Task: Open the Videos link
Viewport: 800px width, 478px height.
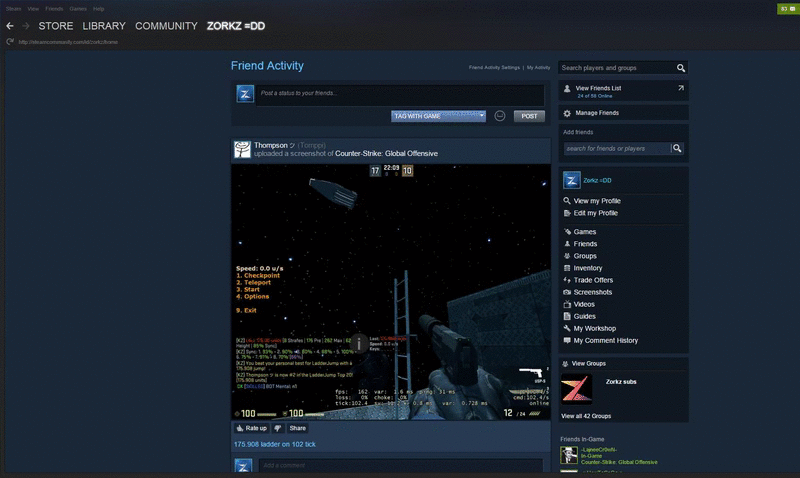Action: point(584,305)
